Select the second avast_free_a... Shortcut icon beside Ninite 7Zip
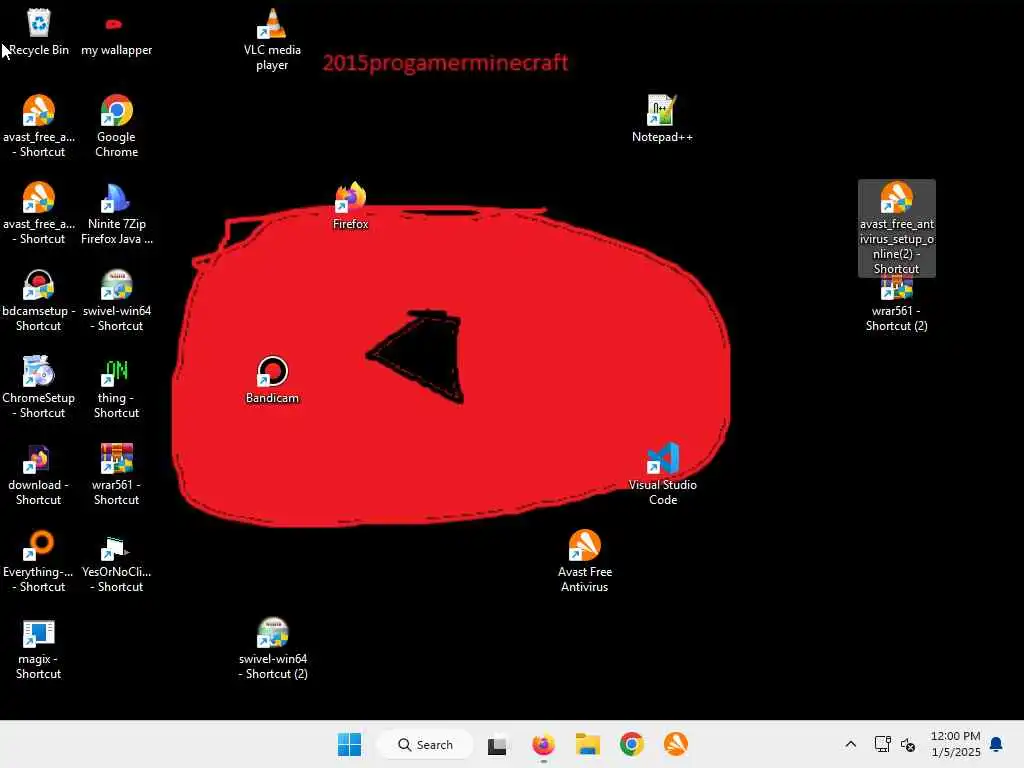Viewport: 1024px width, 768px height. click(x=39, y=213)
